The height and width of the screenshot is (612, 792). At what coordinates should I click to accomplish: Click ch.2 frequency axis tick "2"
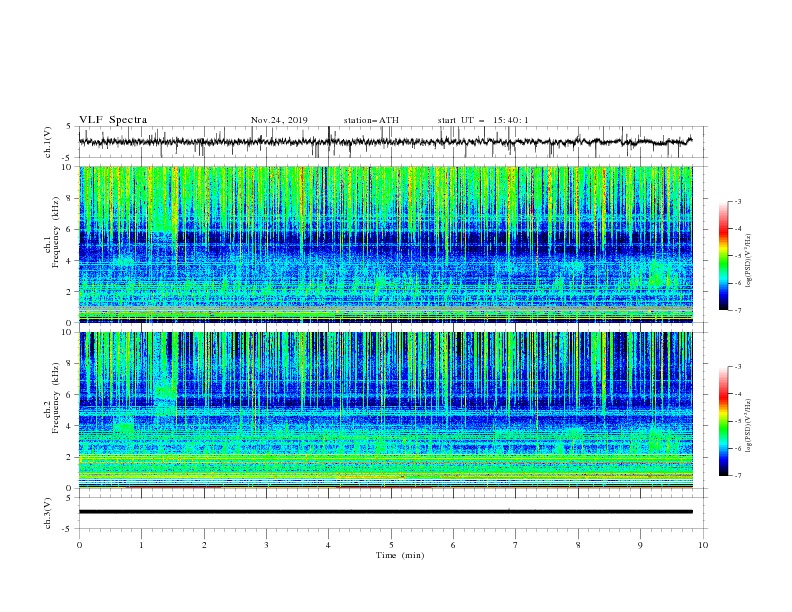(70, 457)
